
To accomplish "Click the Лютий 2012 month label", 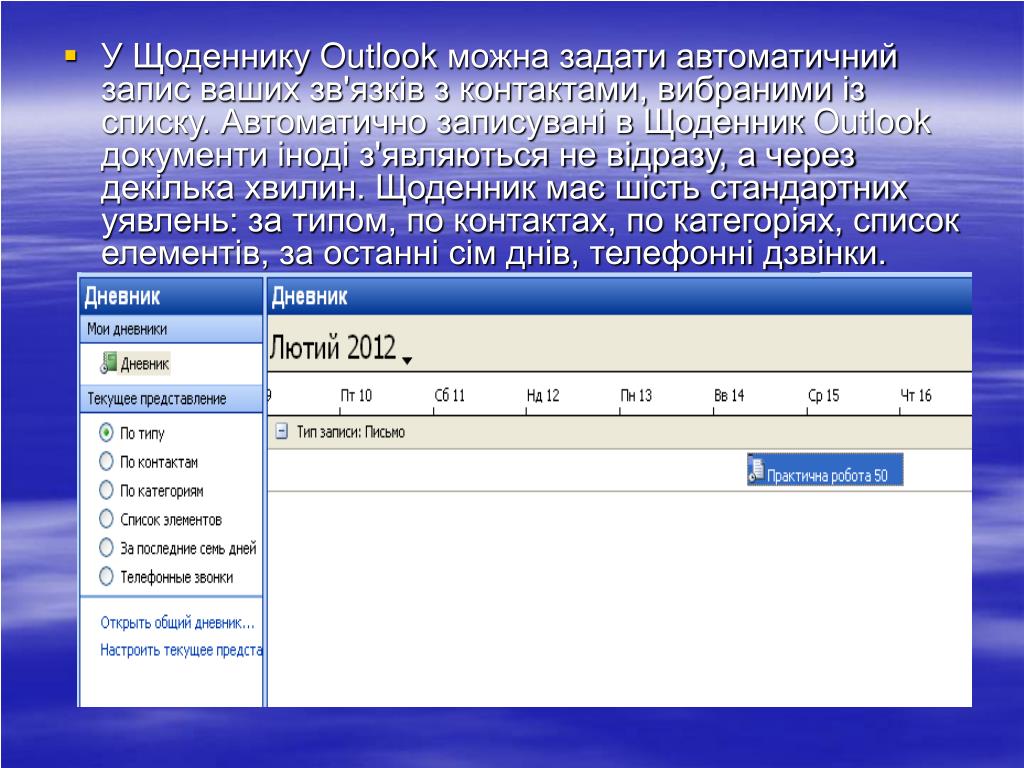I will coord(333,347).
